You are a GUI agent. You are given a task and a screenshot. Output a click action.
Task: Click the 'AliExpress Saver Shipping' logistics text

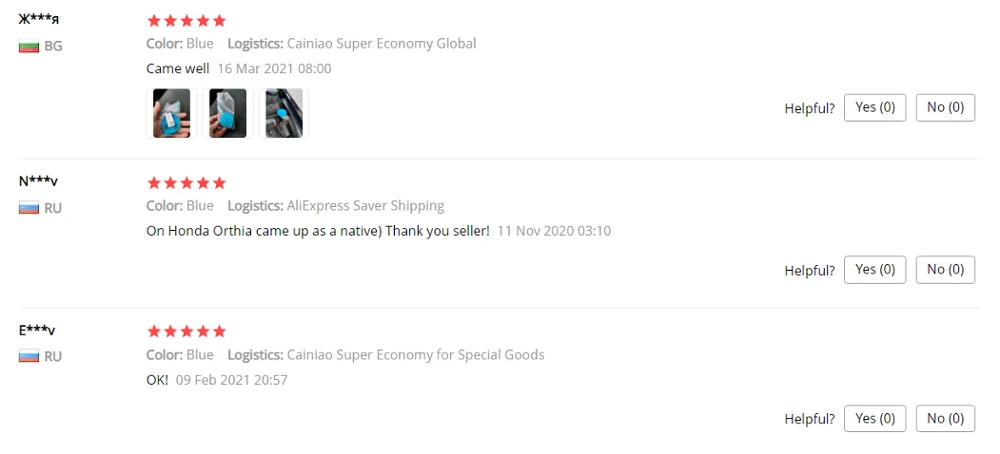(x=365, y=206)
